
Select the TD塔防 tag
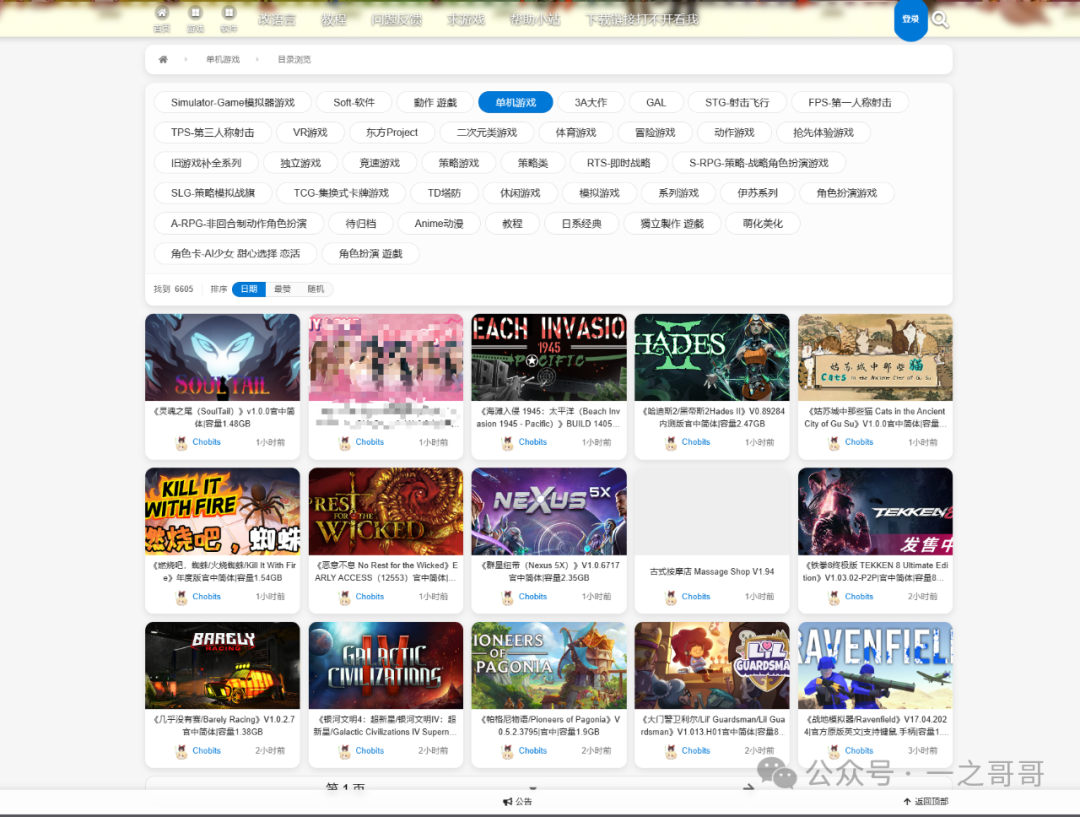444,194
